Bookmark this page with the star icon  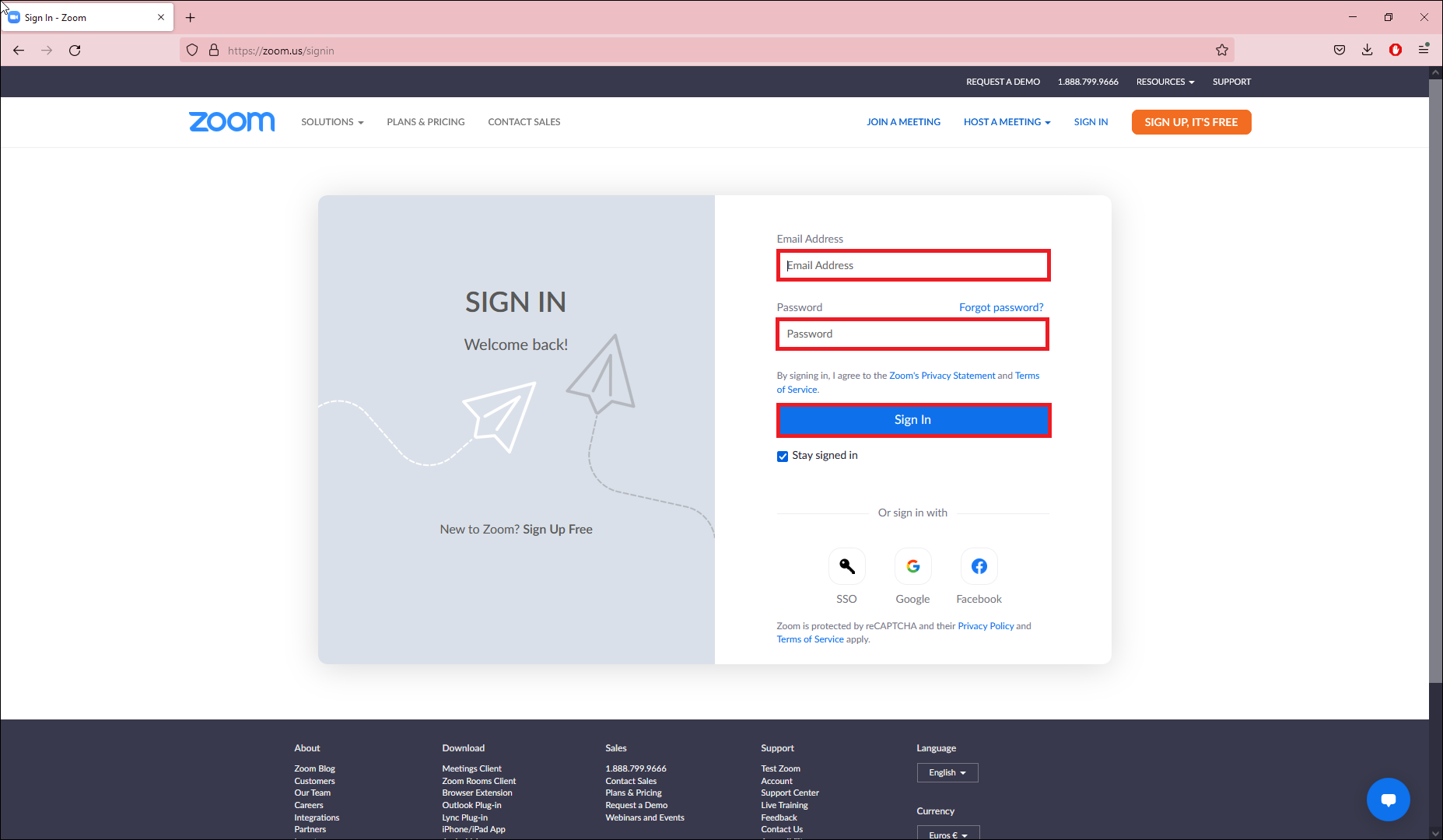click(x=1222, y=51)
